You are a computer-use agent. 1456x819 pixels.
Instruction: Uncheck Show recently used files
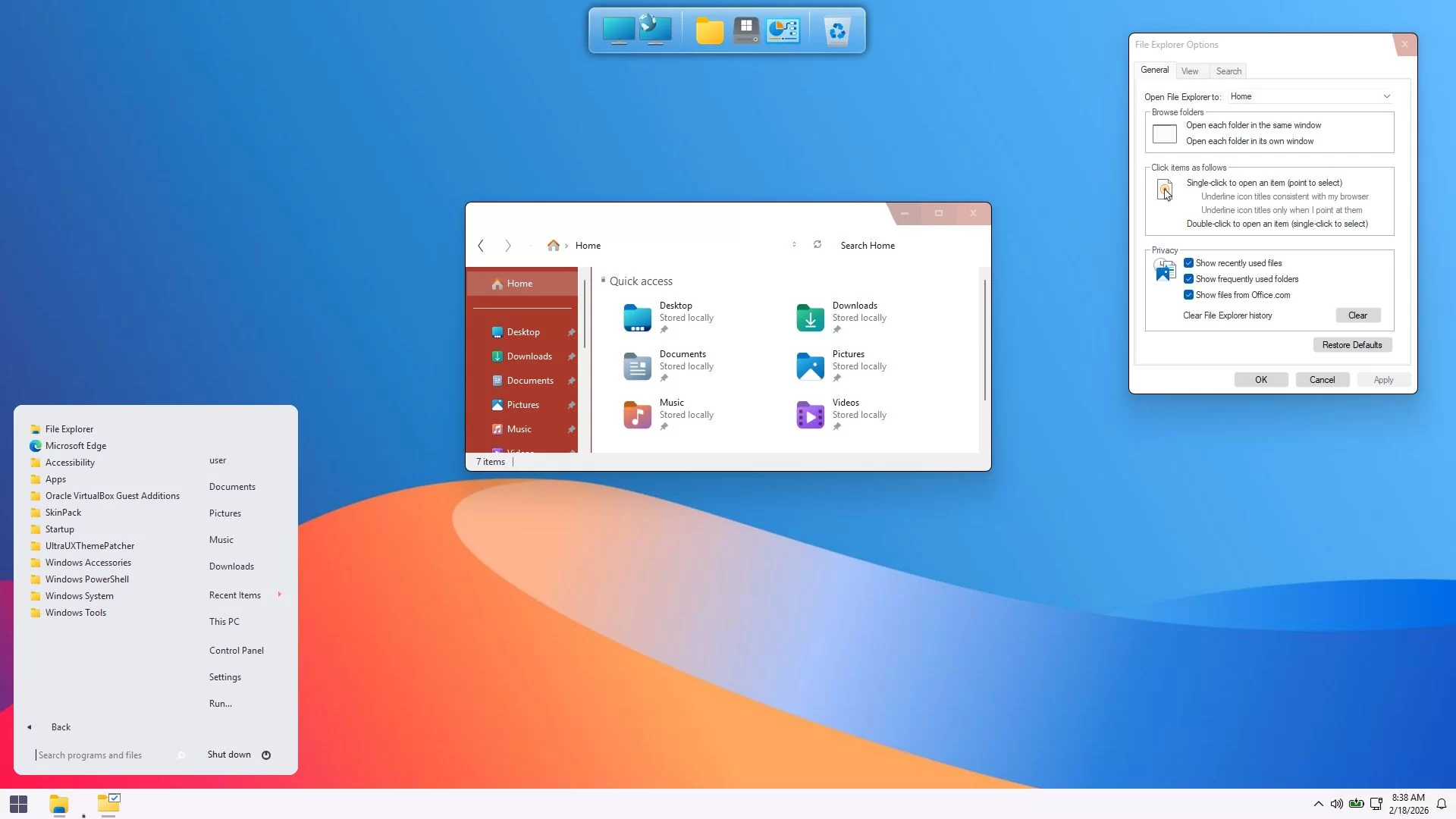tap(1188, 263)
